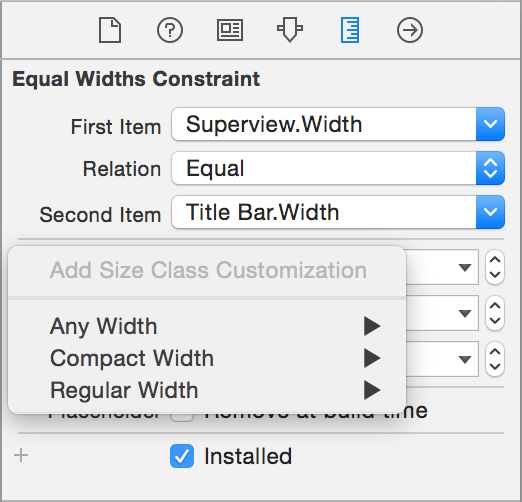Toggle the Remove at build time checkbox

tap(182, 417)
